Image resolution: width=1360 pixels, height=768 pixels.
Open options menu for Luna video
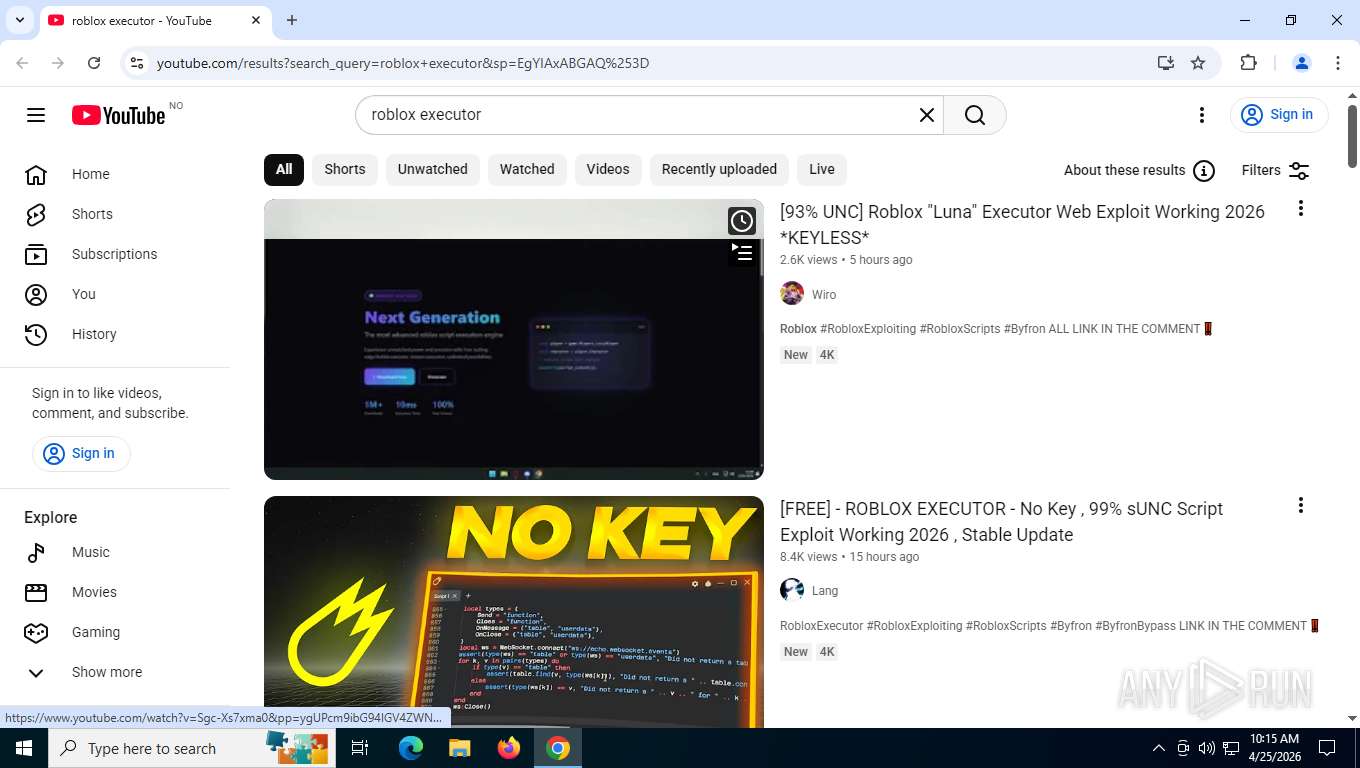click(x=1301, y=208)
